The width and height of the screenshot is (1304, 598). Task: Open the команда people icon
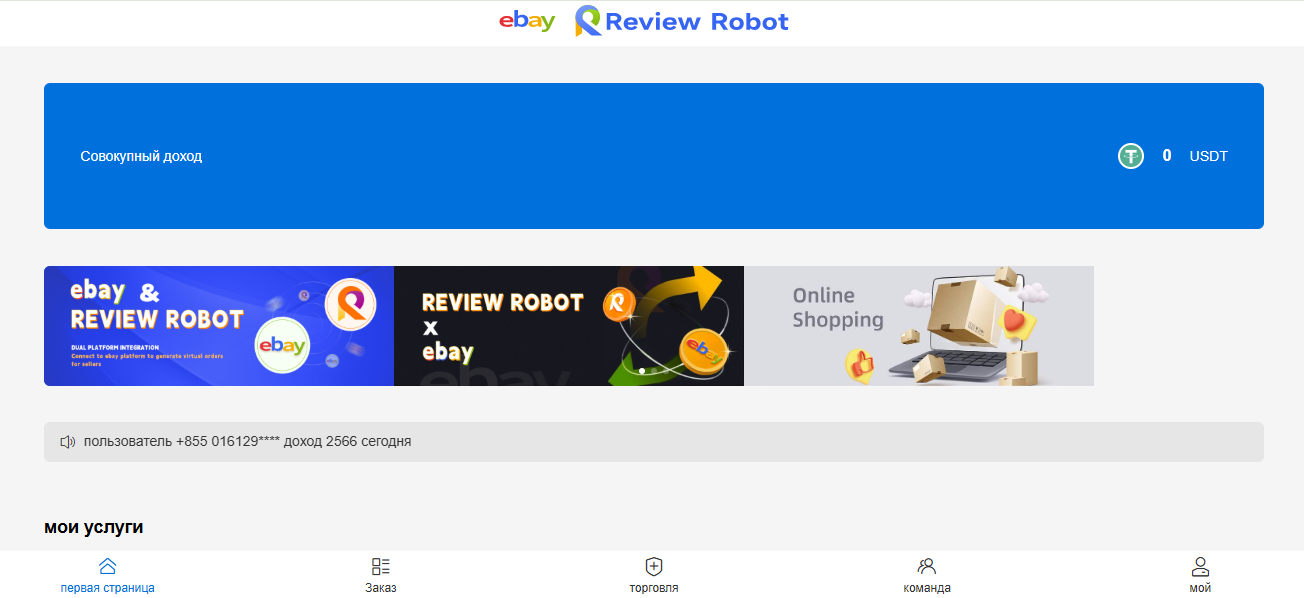[x=927, y=566]
